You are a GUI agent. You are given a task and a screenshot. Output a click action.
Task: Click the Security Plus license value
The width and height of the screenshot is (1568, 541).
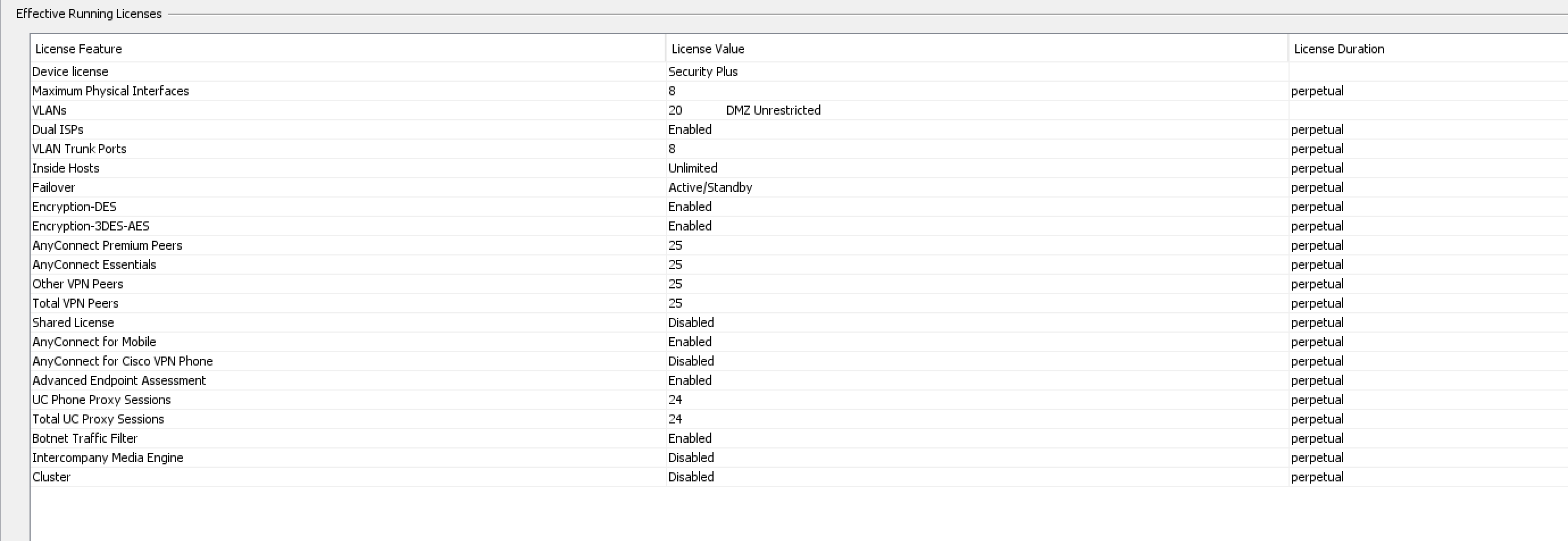tap(703, 72)
